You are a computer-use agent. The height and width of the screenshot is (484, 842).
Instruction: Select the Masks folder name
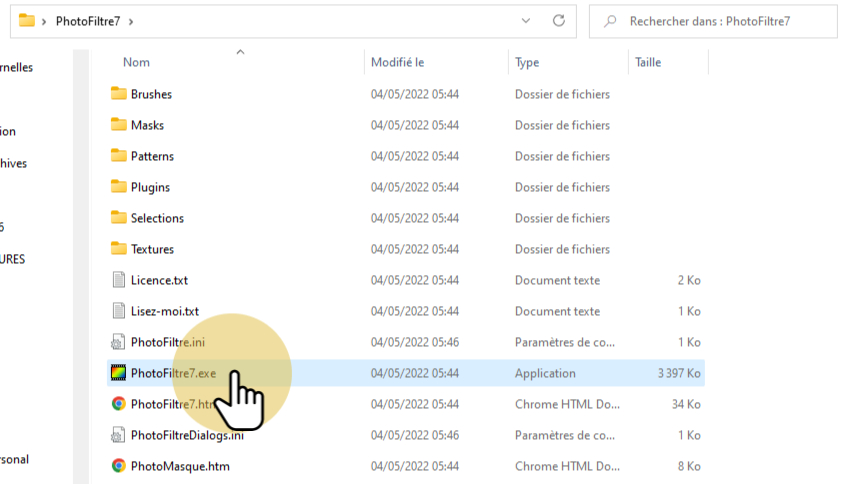(x=147, y=125)
